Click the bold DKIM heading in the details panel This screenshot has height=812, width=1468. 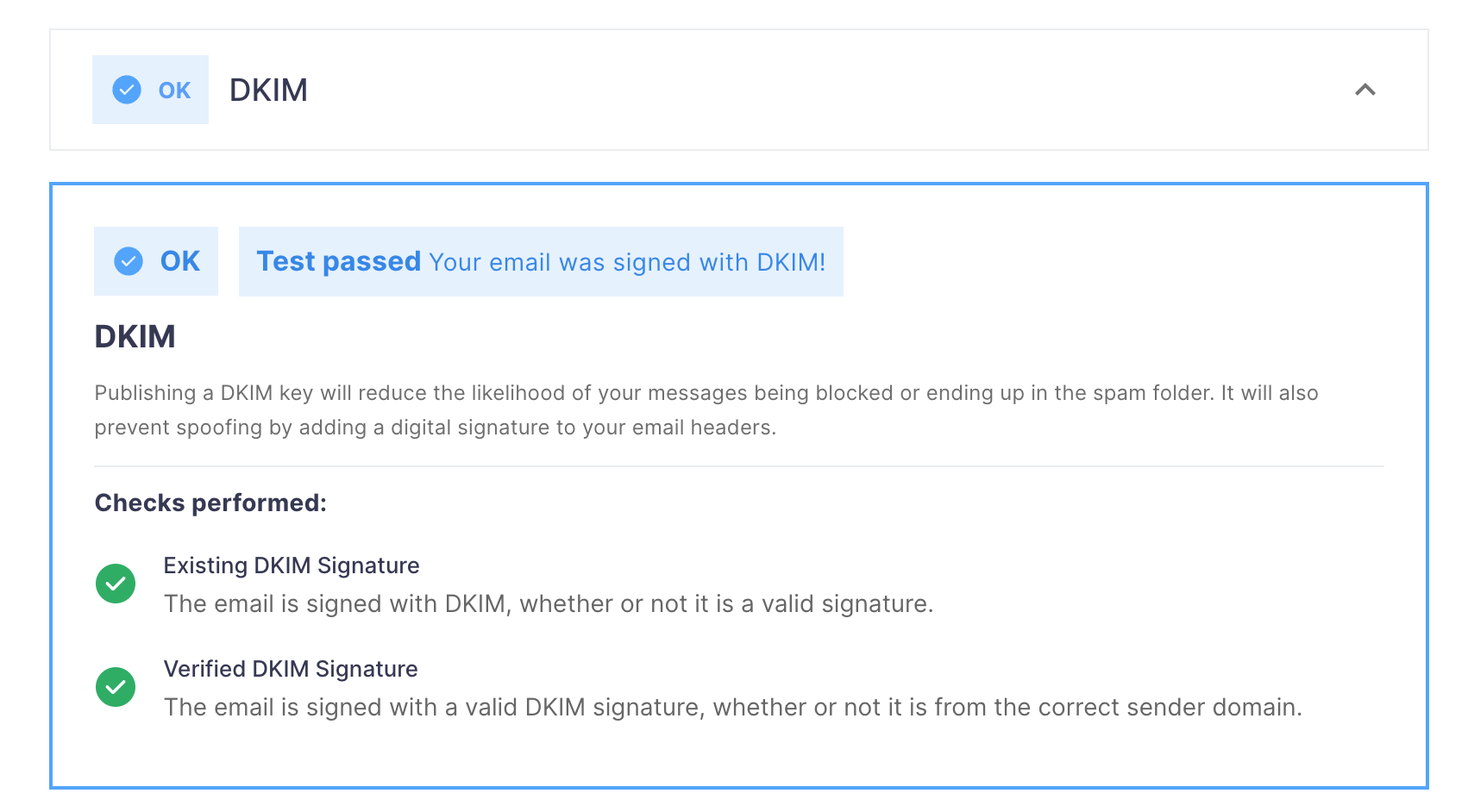(135, 336)
